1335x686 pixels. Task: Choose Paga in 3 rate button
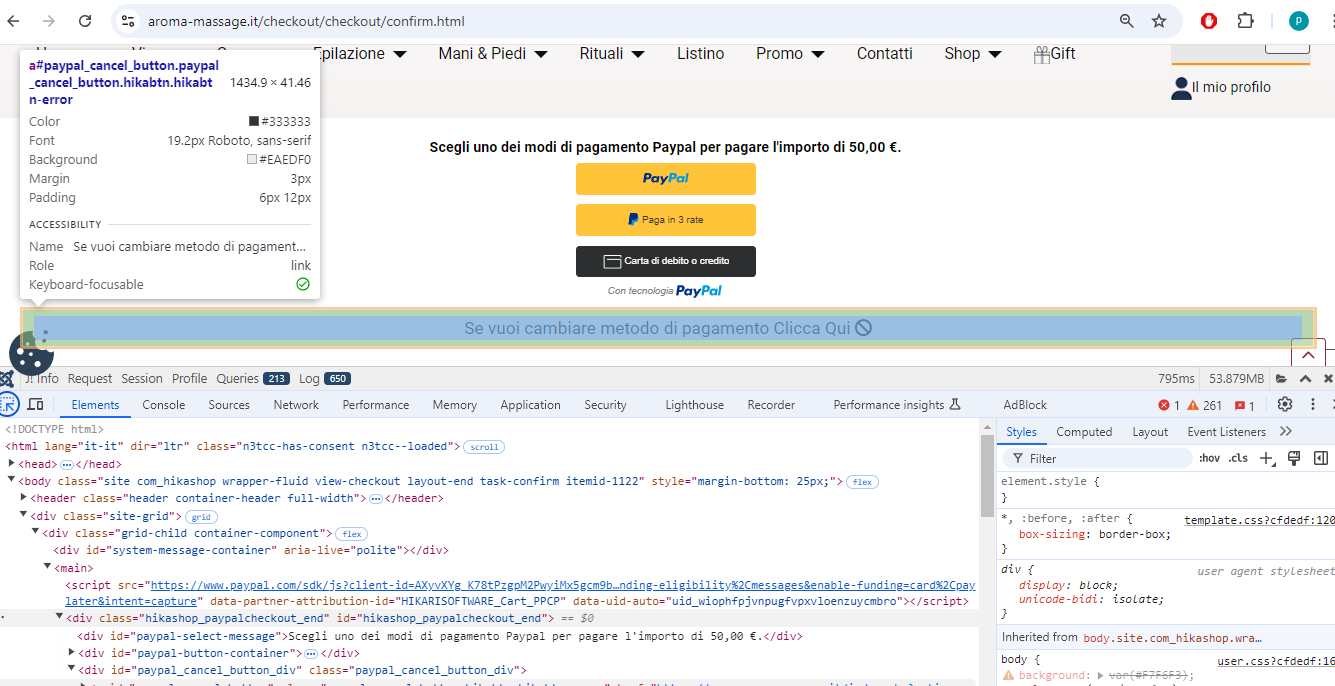pos(666,219)
